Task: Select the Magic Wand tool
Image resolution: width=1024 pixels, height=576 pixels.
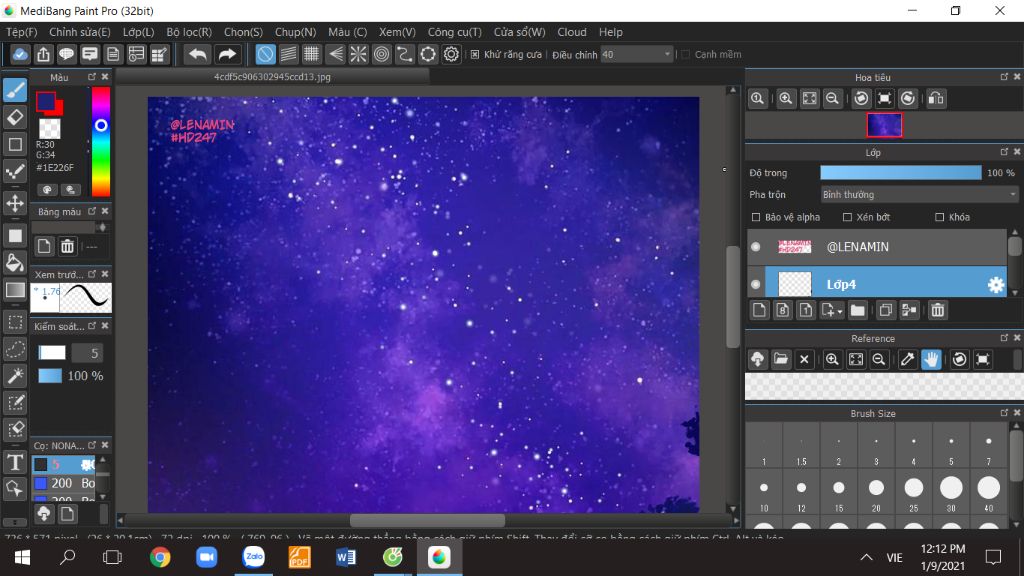Action: click(15, 376)
